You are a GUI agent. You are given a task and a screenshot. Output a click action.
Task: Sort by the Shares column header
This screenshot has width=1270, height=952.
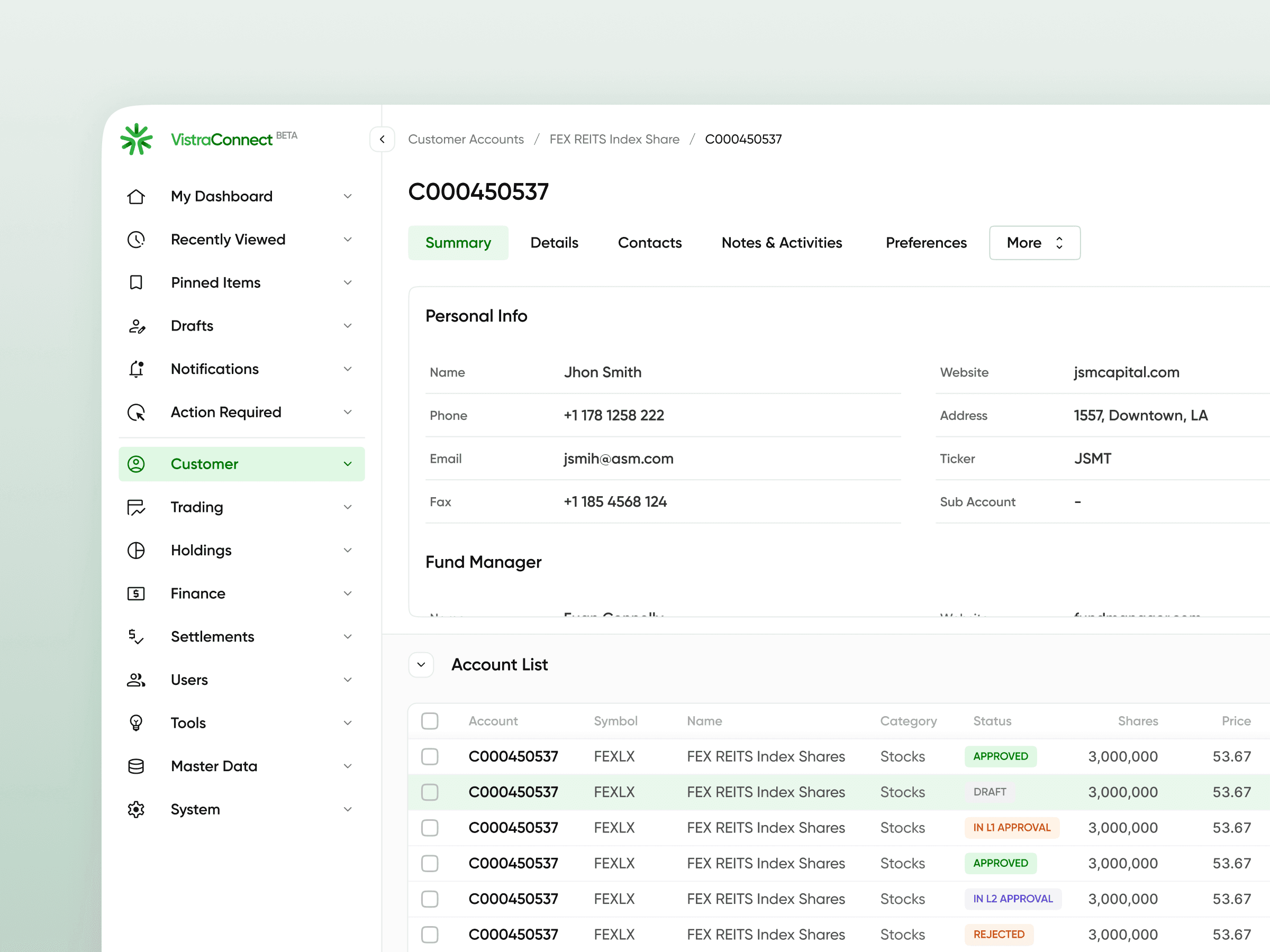point(1138,721)
